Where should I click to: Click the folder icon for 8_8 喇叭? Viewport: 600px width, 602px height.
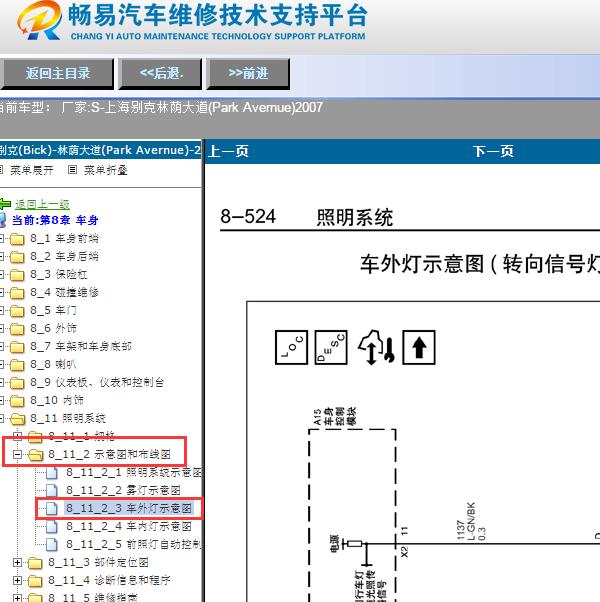pyautogui.click(x=17, y=365)
